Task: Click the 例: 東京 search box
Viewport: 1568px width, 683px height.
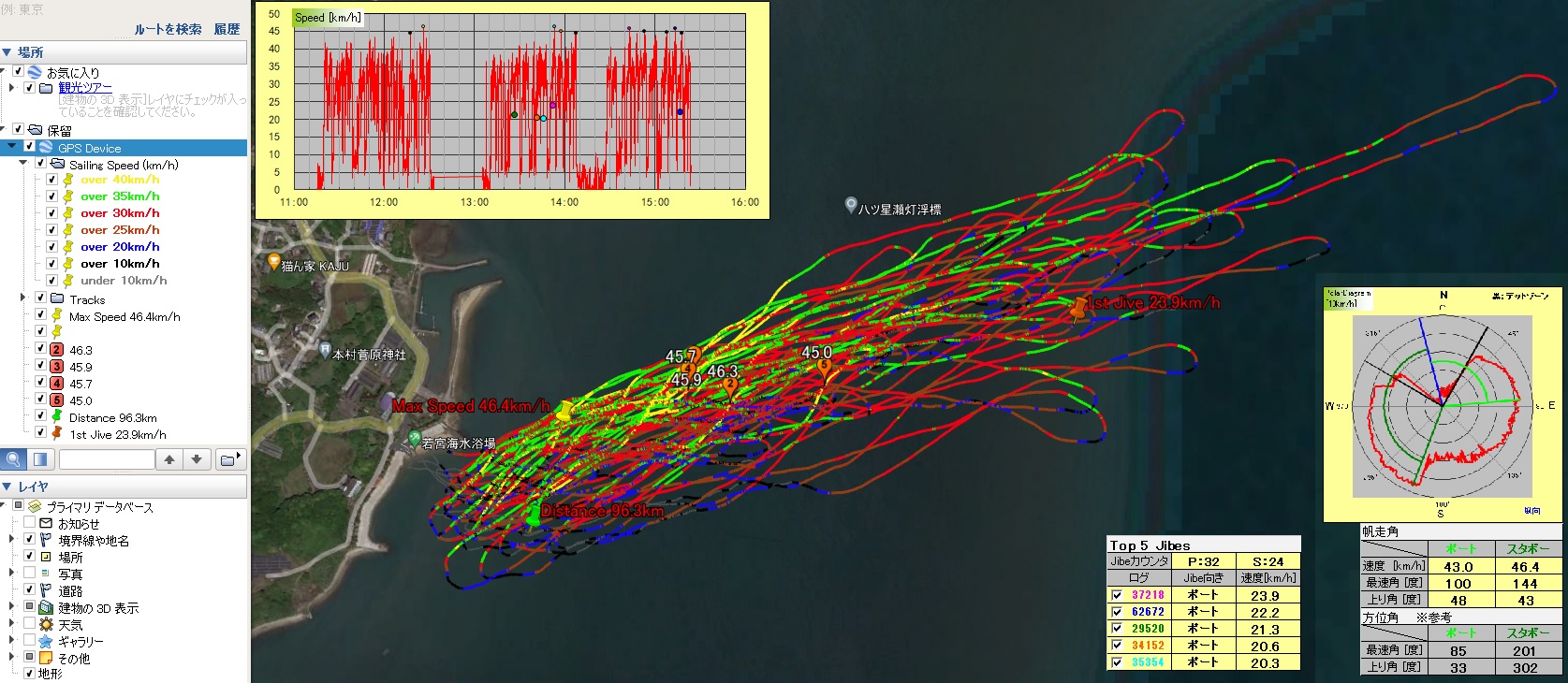Action: tap(122, 9)
